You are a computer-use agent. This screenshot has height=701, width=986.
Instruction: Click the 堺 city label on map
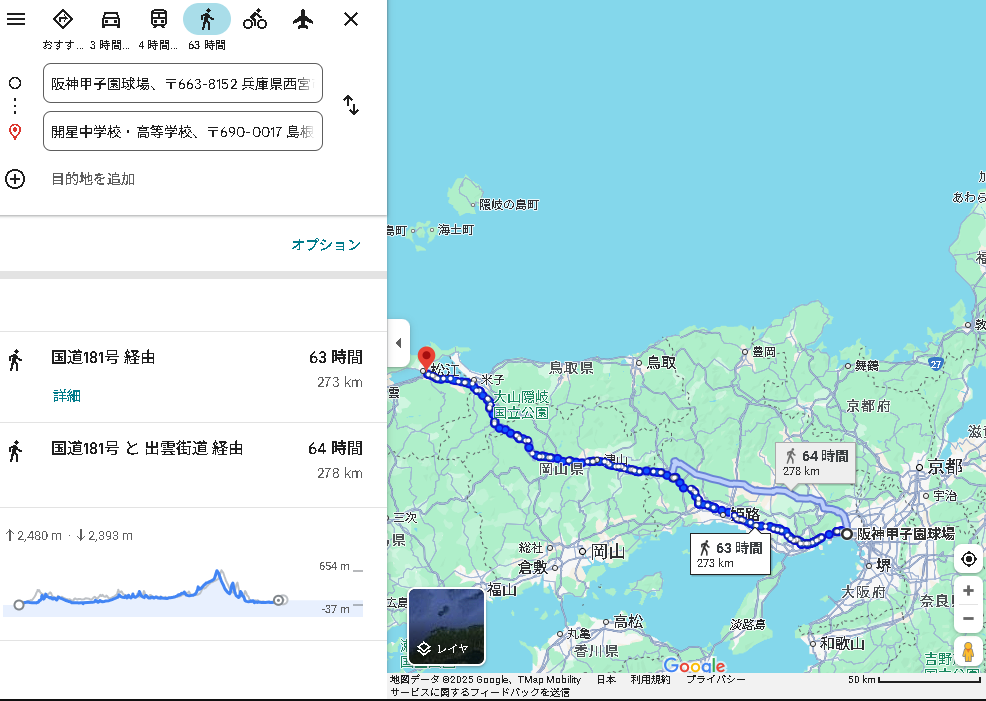point(884,565)
